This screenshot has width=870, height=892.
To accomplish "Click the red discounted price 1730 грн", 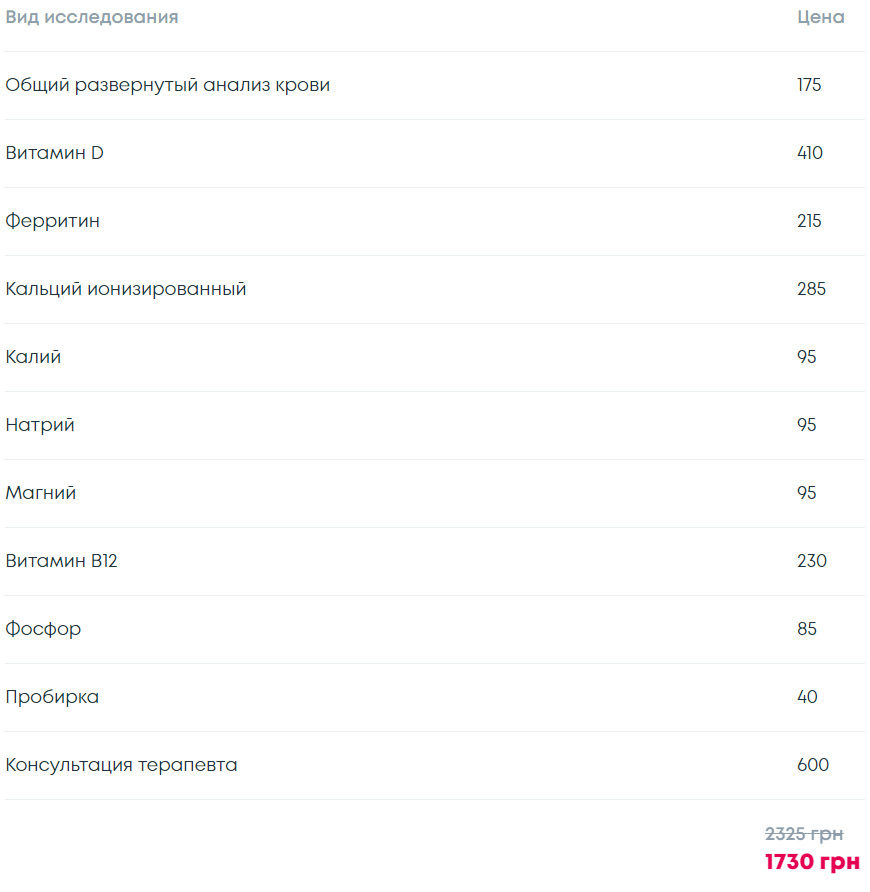I will (x=812, y=862).
